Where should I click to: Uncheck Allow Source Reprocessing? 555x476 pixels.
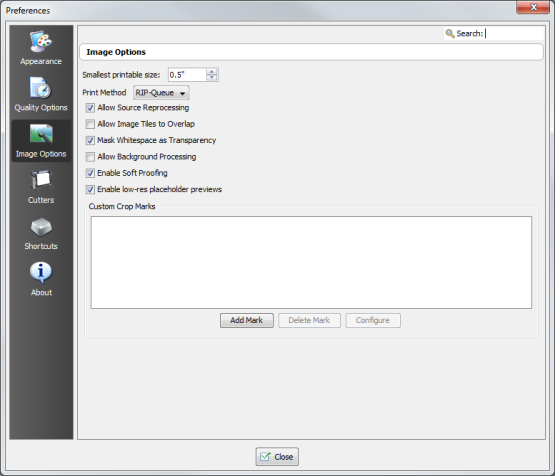(x=90, y=108)
